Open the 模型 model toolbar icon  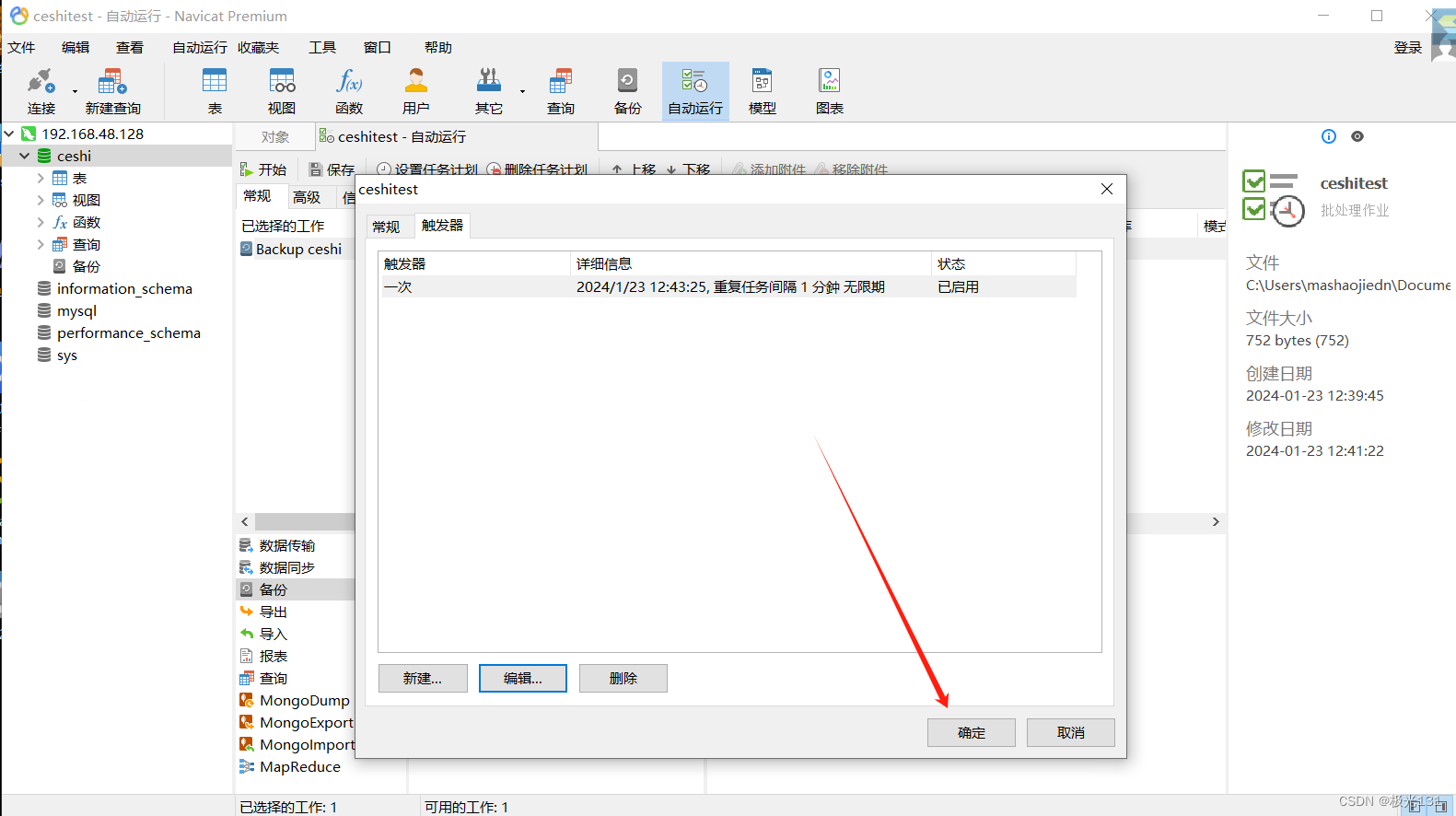pos(763,91)
